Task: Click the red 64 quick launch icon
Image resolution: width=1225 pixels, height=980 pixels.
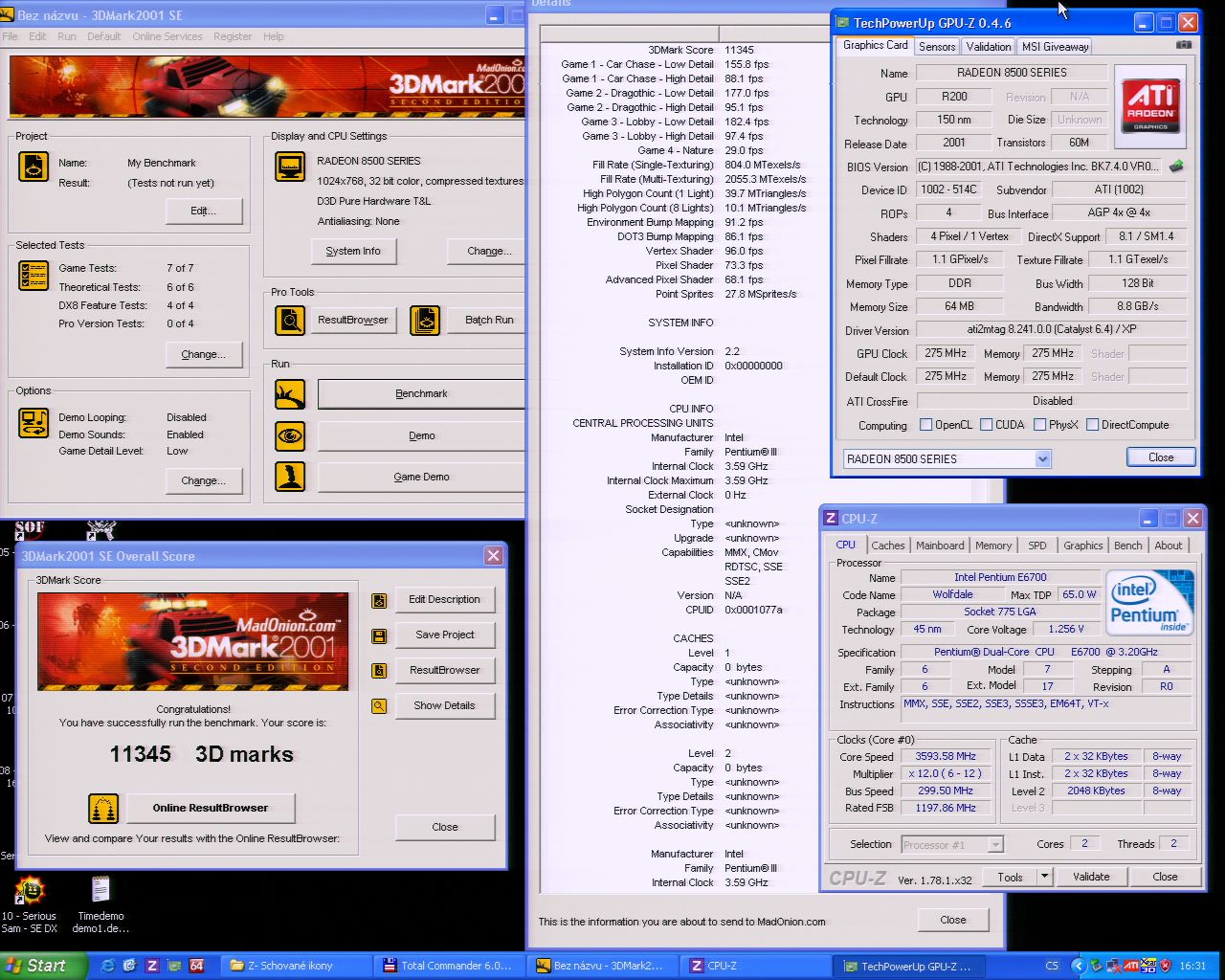Action: 196,966
